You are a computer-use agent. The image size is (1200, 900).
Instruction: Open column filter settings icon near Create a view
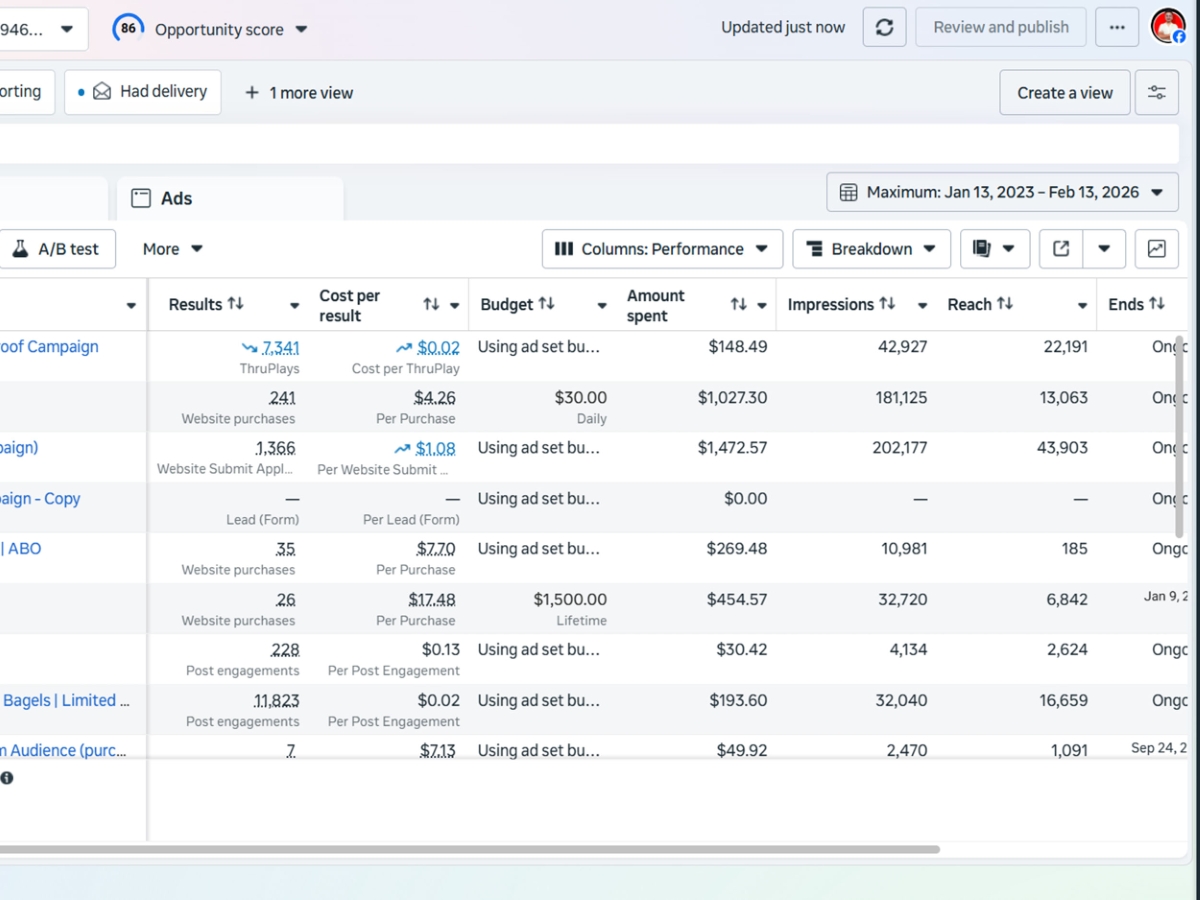[1157, 92]
